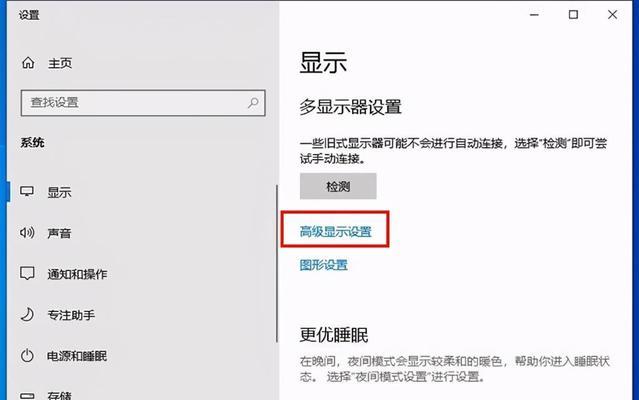Go to 通知和操作 settings
This screenshot has height=400, width=639.
click(x=77, y=274)
